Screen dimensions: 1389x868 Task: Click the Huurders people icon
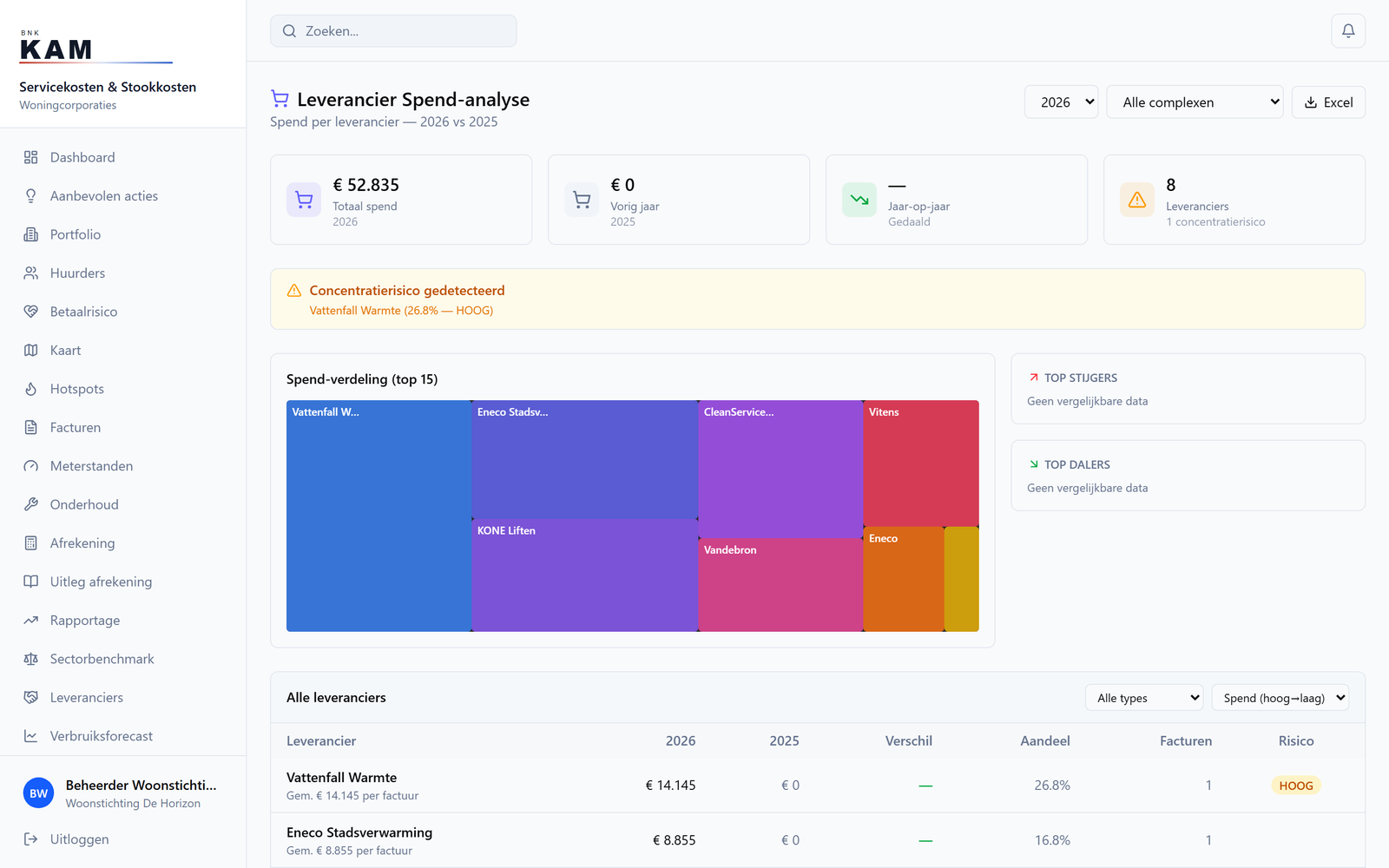click(31, 273)
